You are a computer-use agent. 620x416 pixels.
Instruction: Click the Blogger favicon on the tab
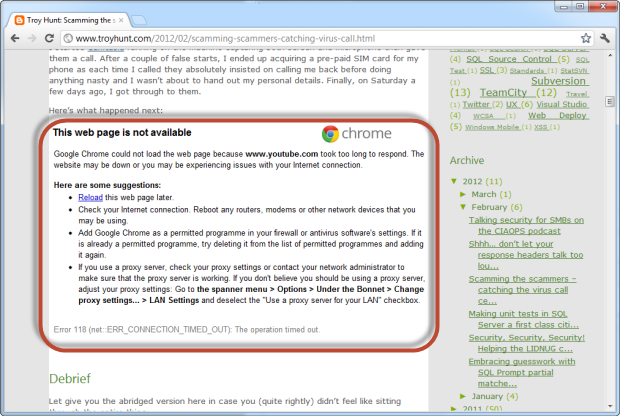[x=19, y=20]
